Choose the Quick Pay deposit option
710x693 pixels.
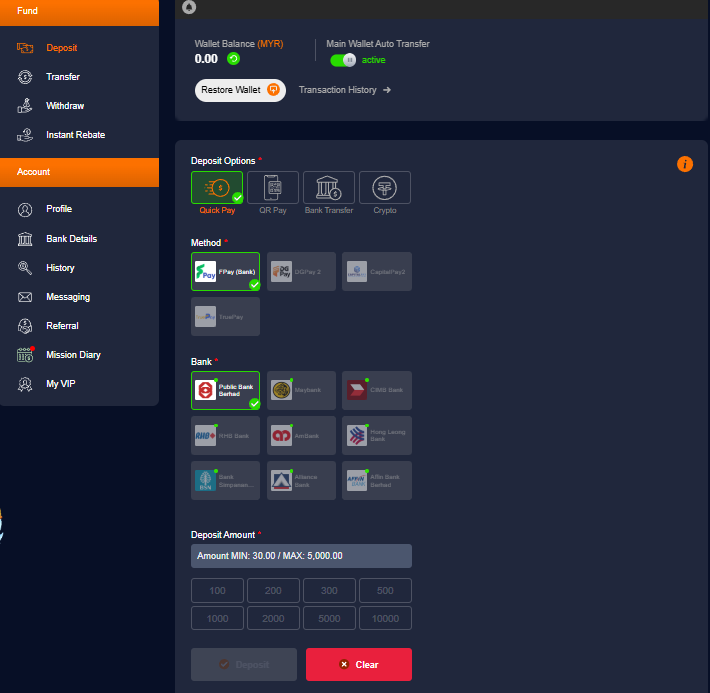click(217, 191)
